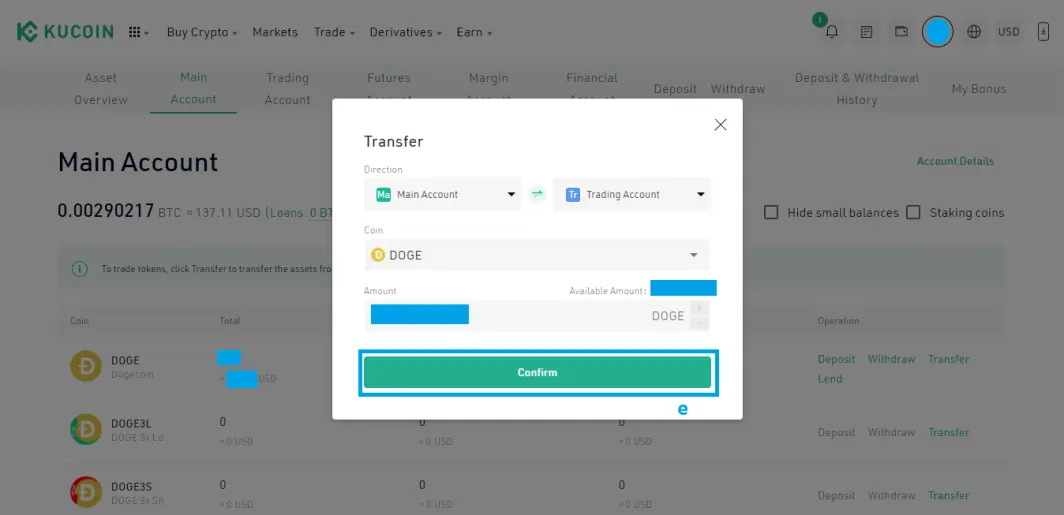
Task: Open the Trading Account destination dropdown
Action: coord(632,194)
